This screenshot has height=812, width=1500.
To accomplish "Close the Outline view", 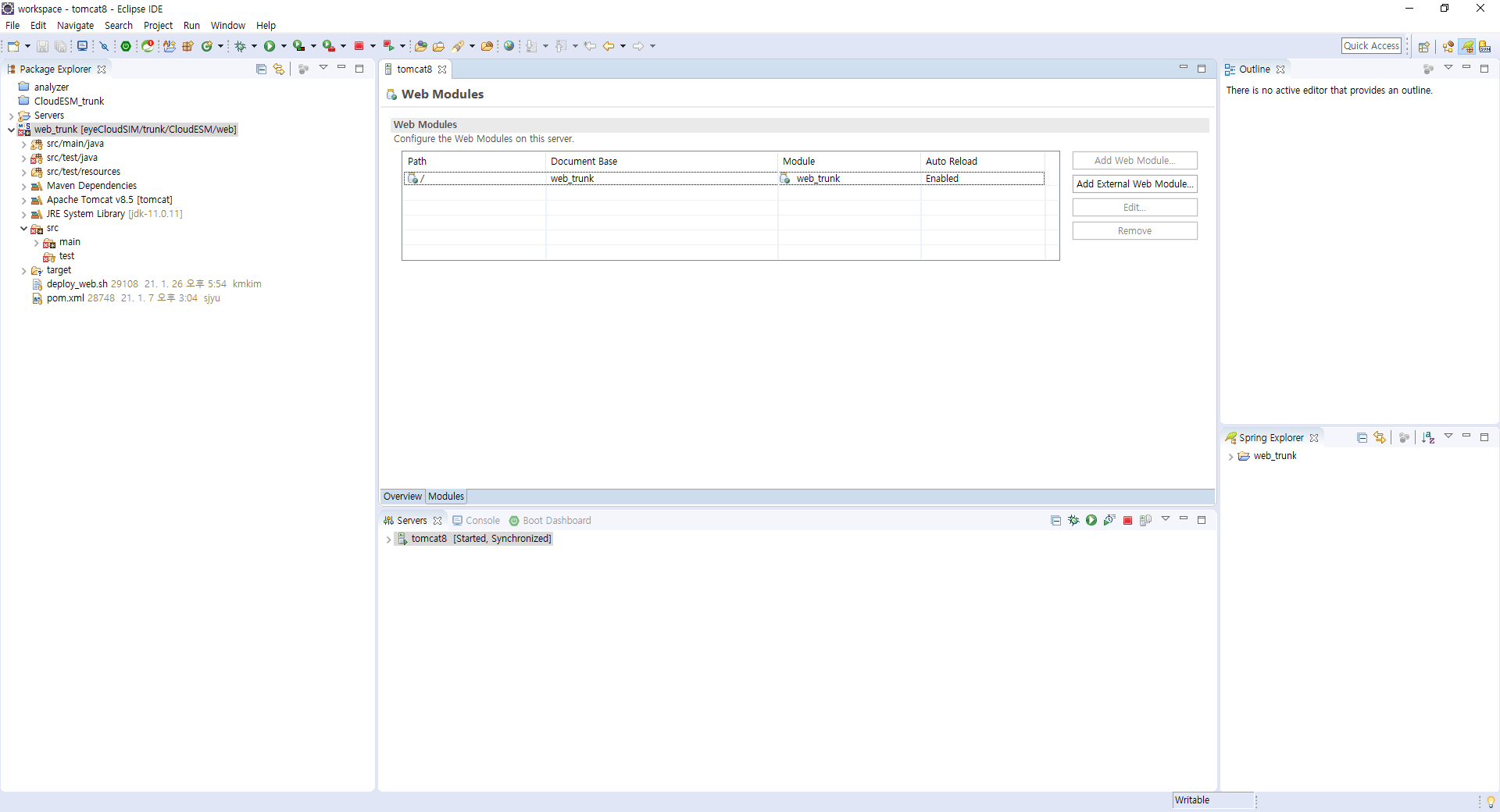I will [x=1280, y=69].
